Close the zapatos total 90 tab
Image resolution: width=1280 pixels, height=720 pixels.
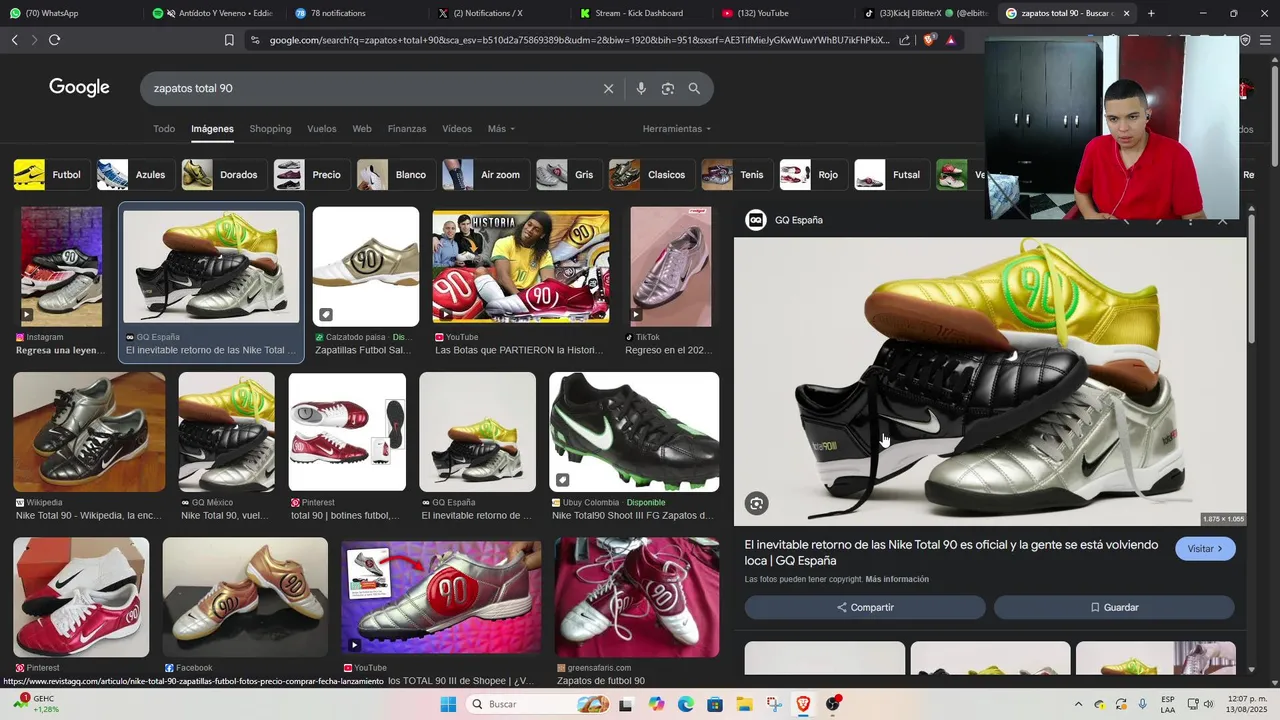pyautogui.click(x=1127, y=13)
